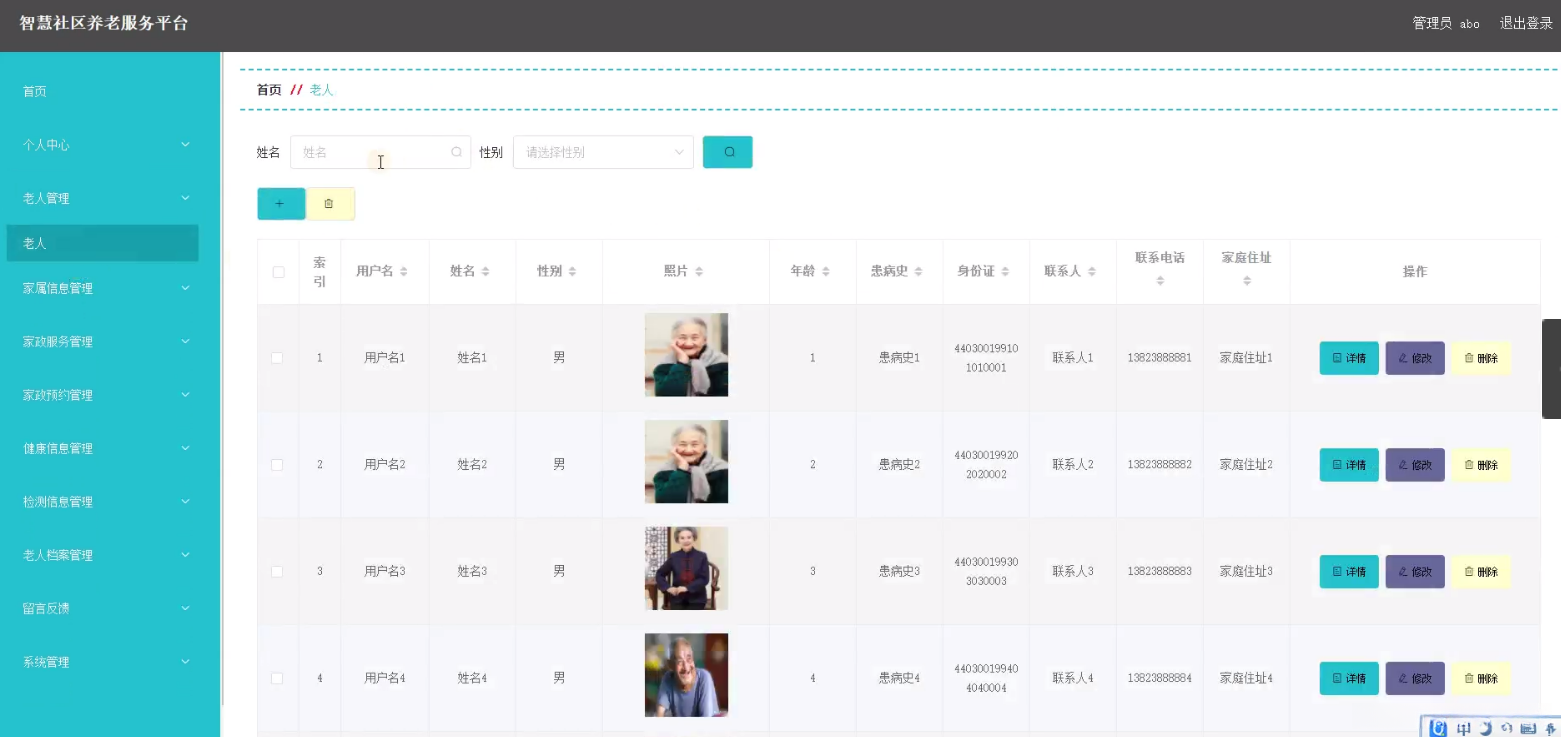The height and width of the screenshot is (737, 1561).
Task: Sort the table by 姓名 column
Action: (485, 272)
